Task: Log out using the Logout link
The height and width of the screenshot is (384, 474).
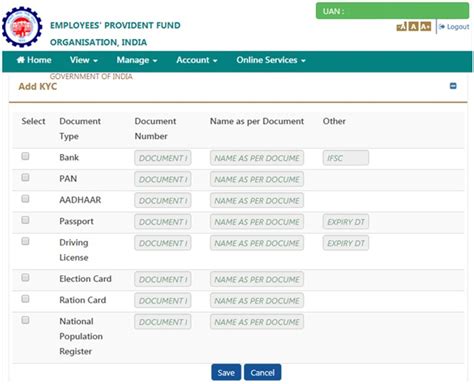Action: (454, 27)
